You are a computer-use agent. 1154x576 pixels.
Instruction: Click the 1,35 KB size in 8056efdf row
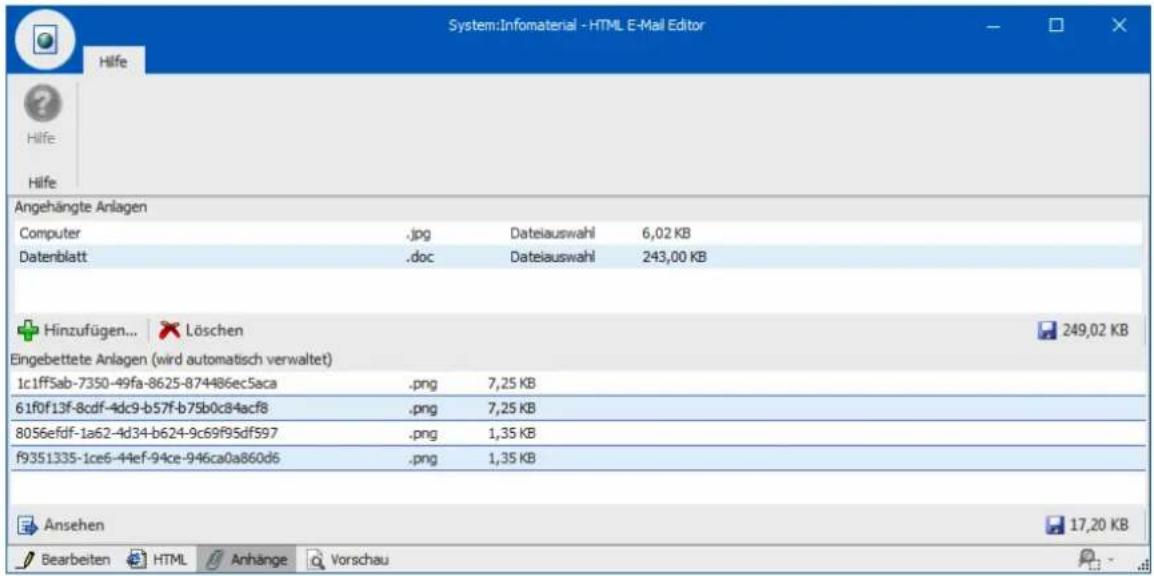pos(511,433)
